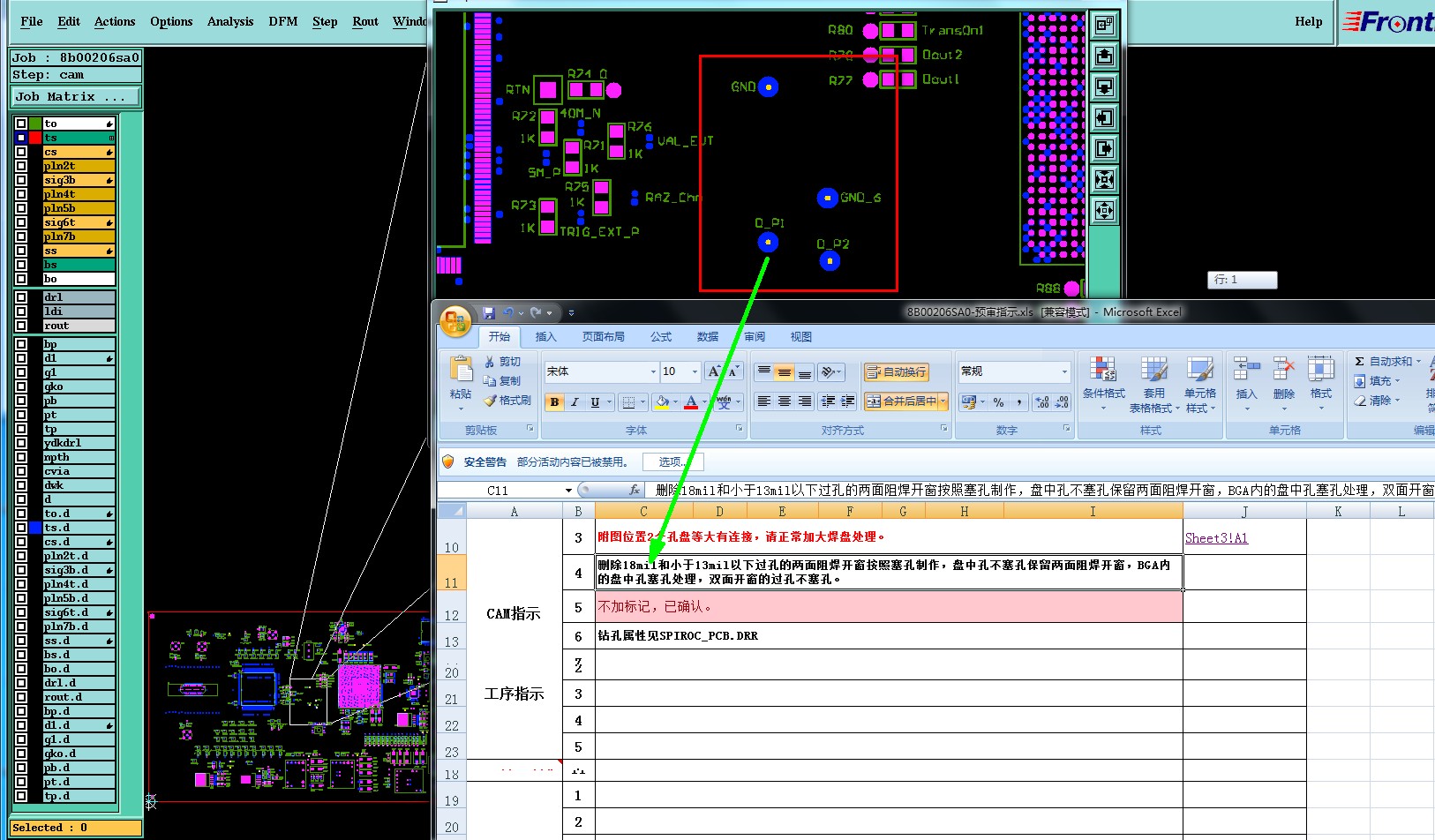Screen dimensions: 1435x840
Task: Toggle the checkbox for layer ss
Action: coord(21,251)
